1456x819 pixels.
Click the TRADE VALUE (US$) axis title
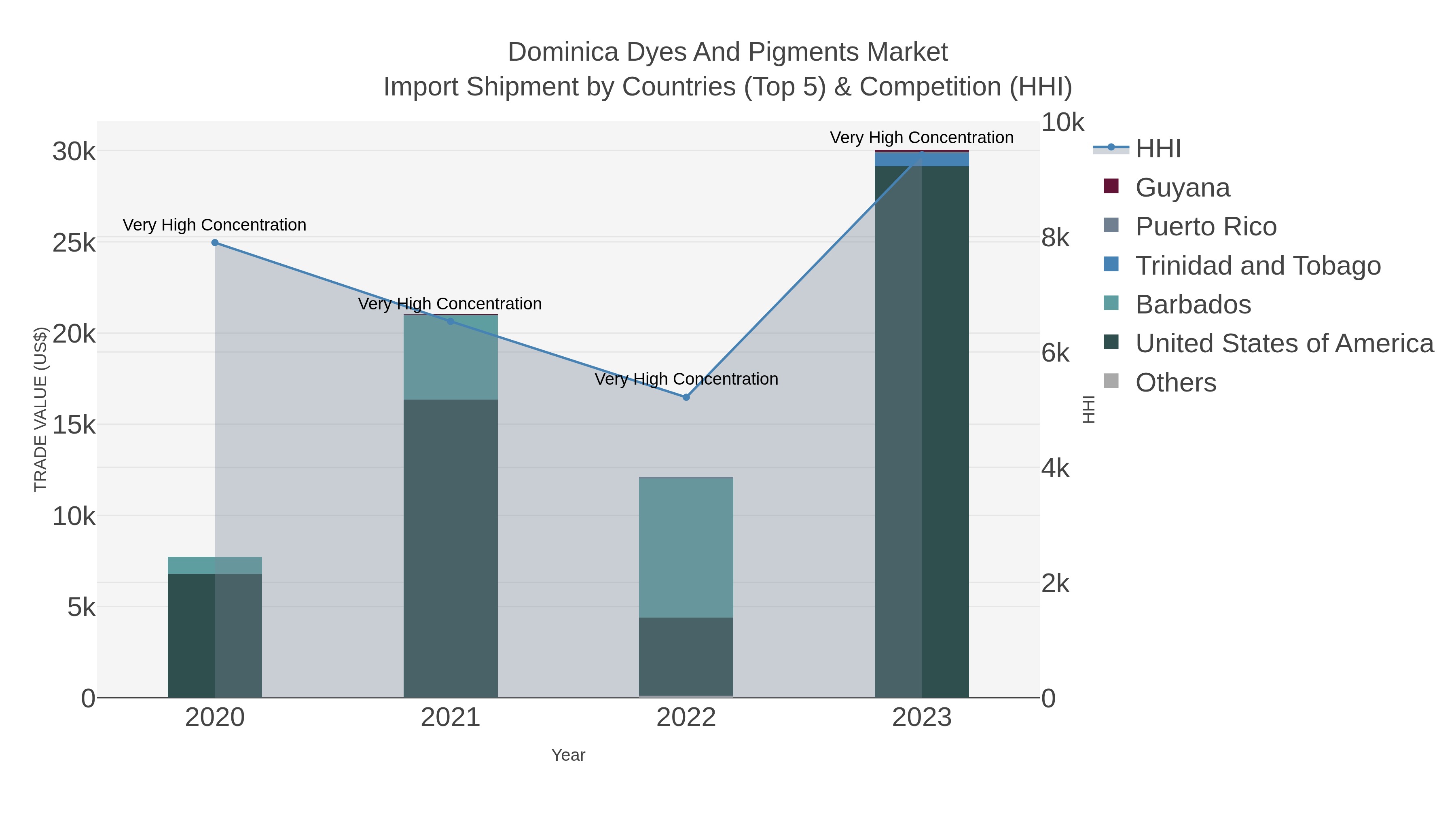coord(41,409)
